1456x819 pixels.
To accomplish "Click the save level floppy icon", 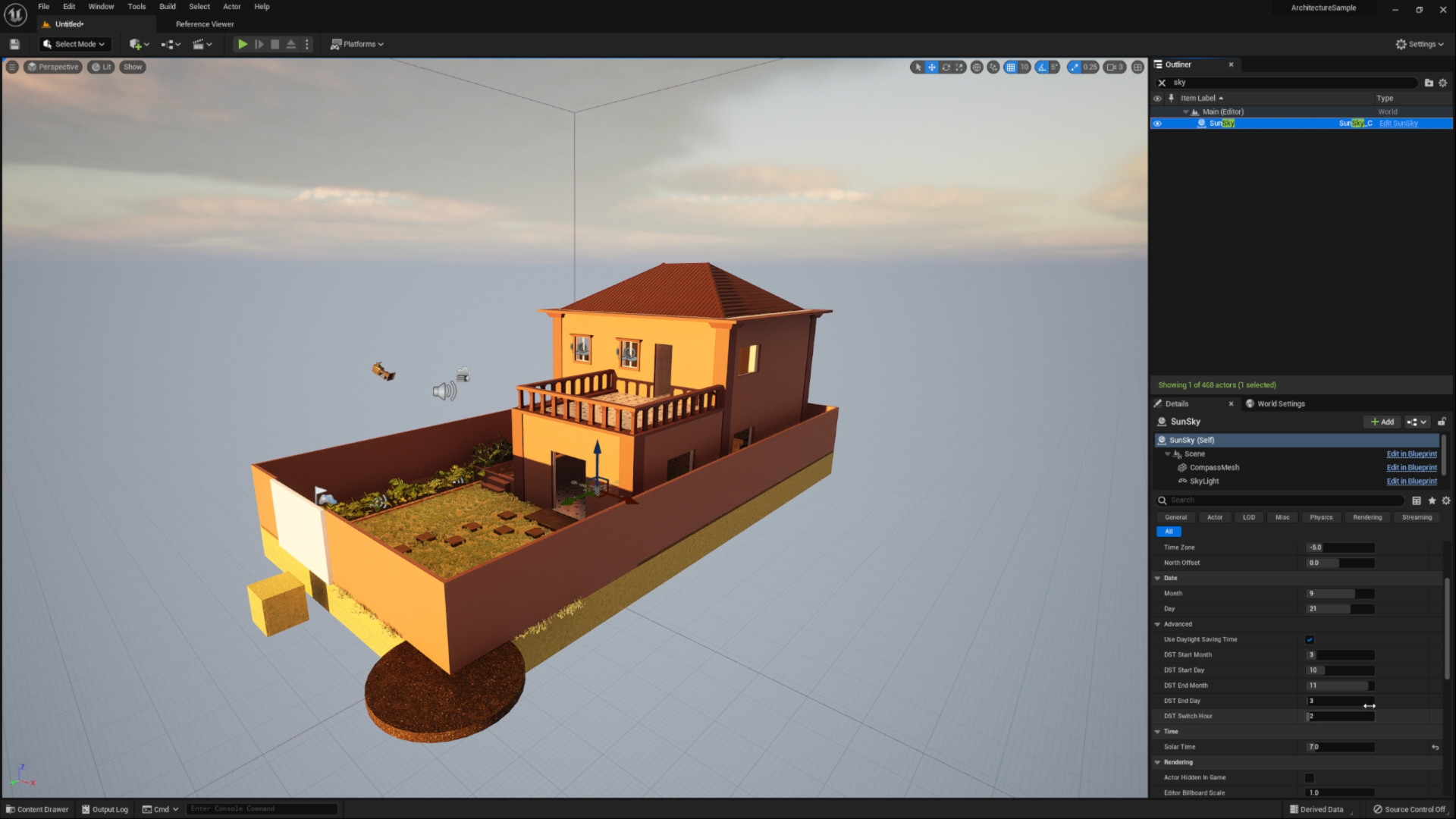I will pyautogui.click(x=14, y=44).
